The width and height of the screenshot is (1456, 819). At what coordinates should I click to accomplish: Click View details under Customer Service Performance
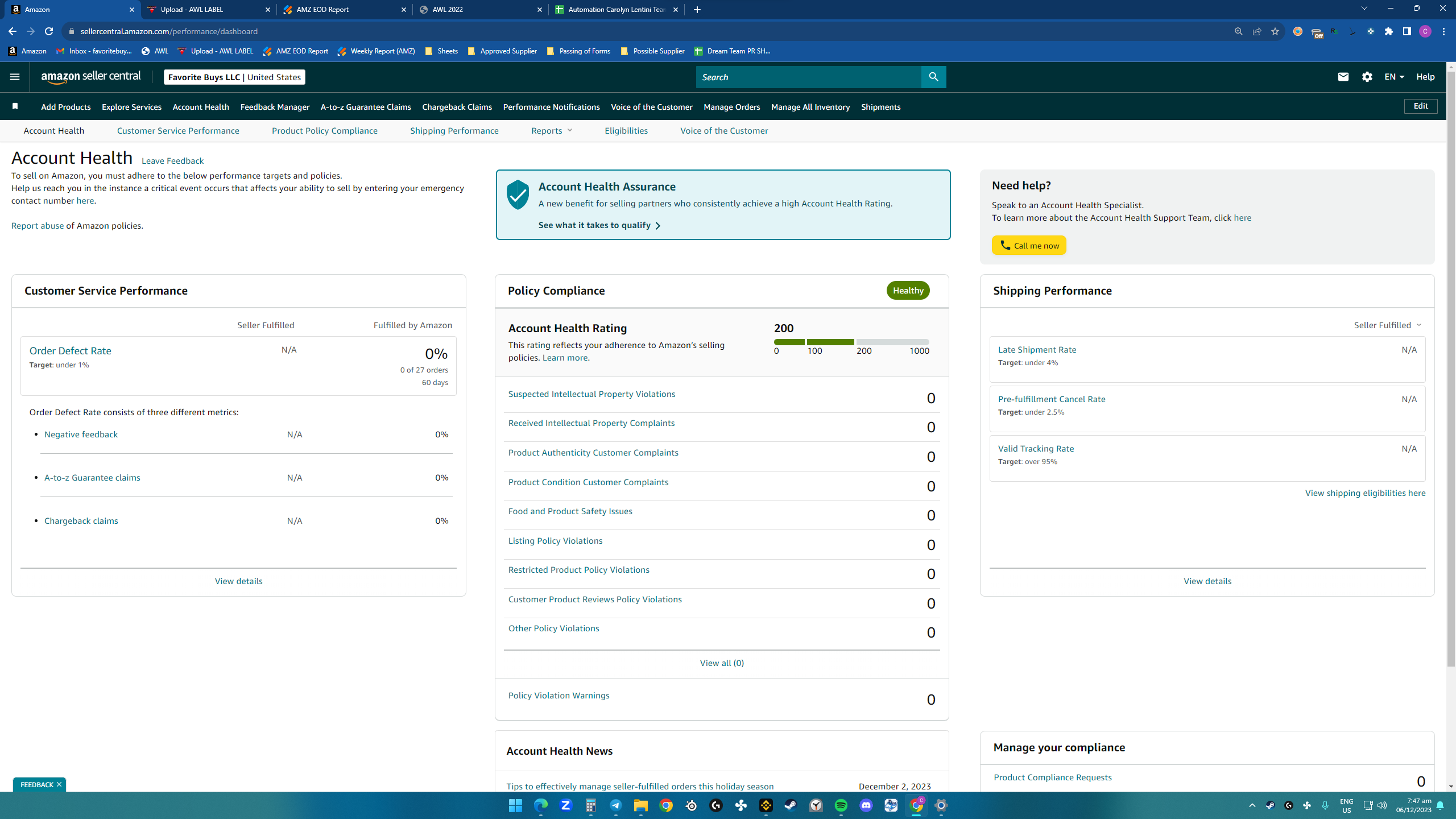[x=238, y=581]
